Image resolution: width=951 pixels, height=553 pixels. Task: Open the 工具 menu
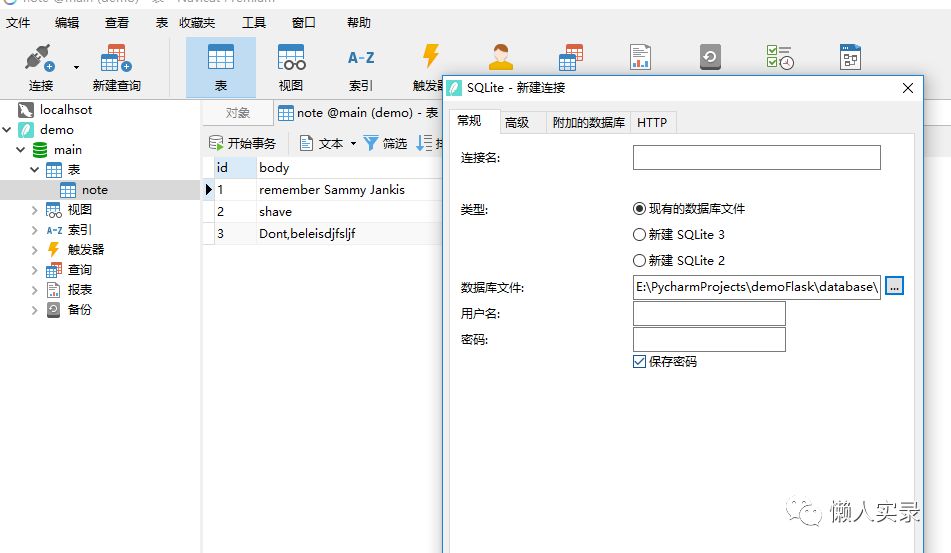254,22
